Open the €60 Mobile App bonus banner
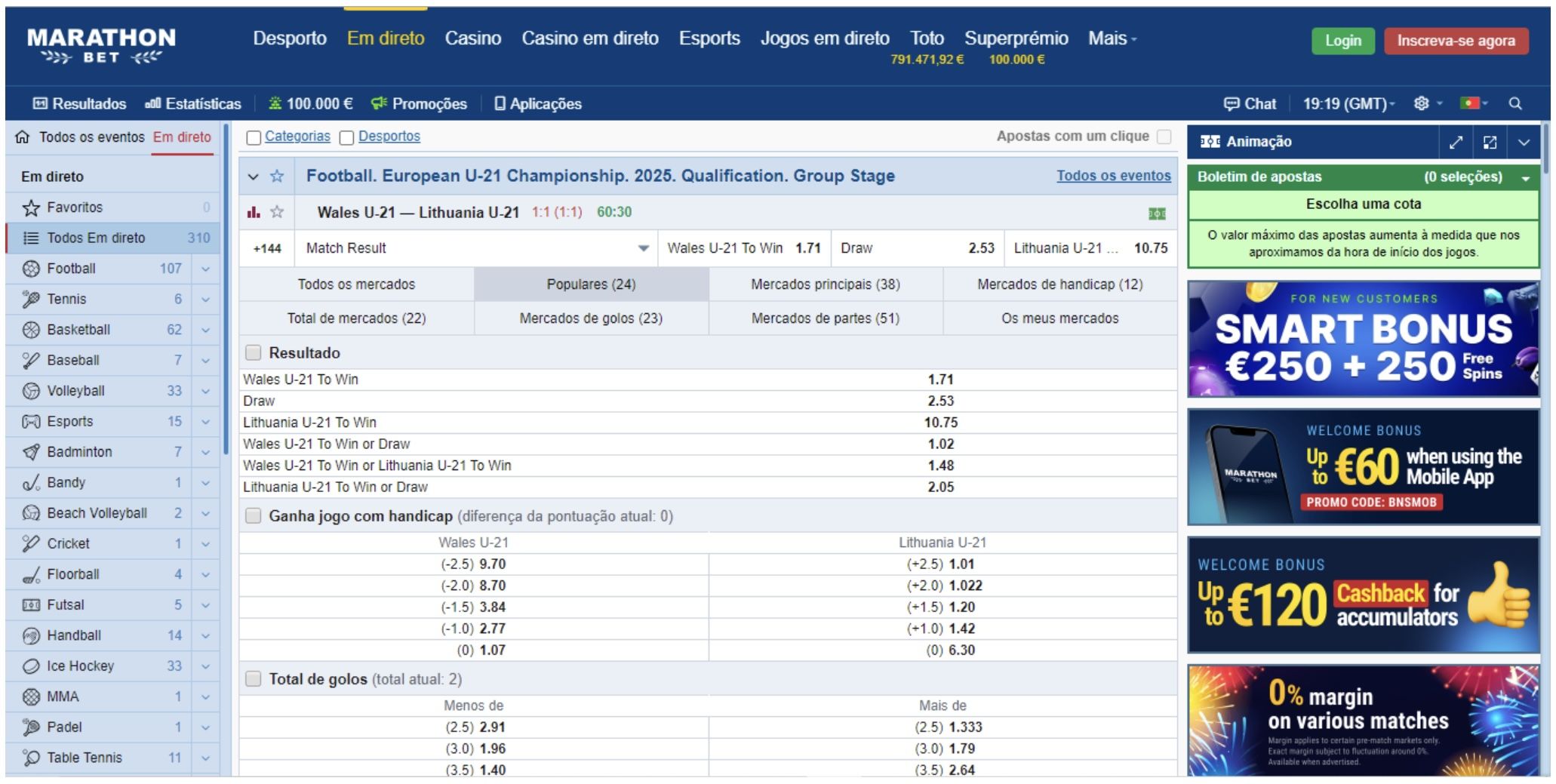This screenshot has width=1556, height=784. pyautogui.click(x=1363, y=467)
